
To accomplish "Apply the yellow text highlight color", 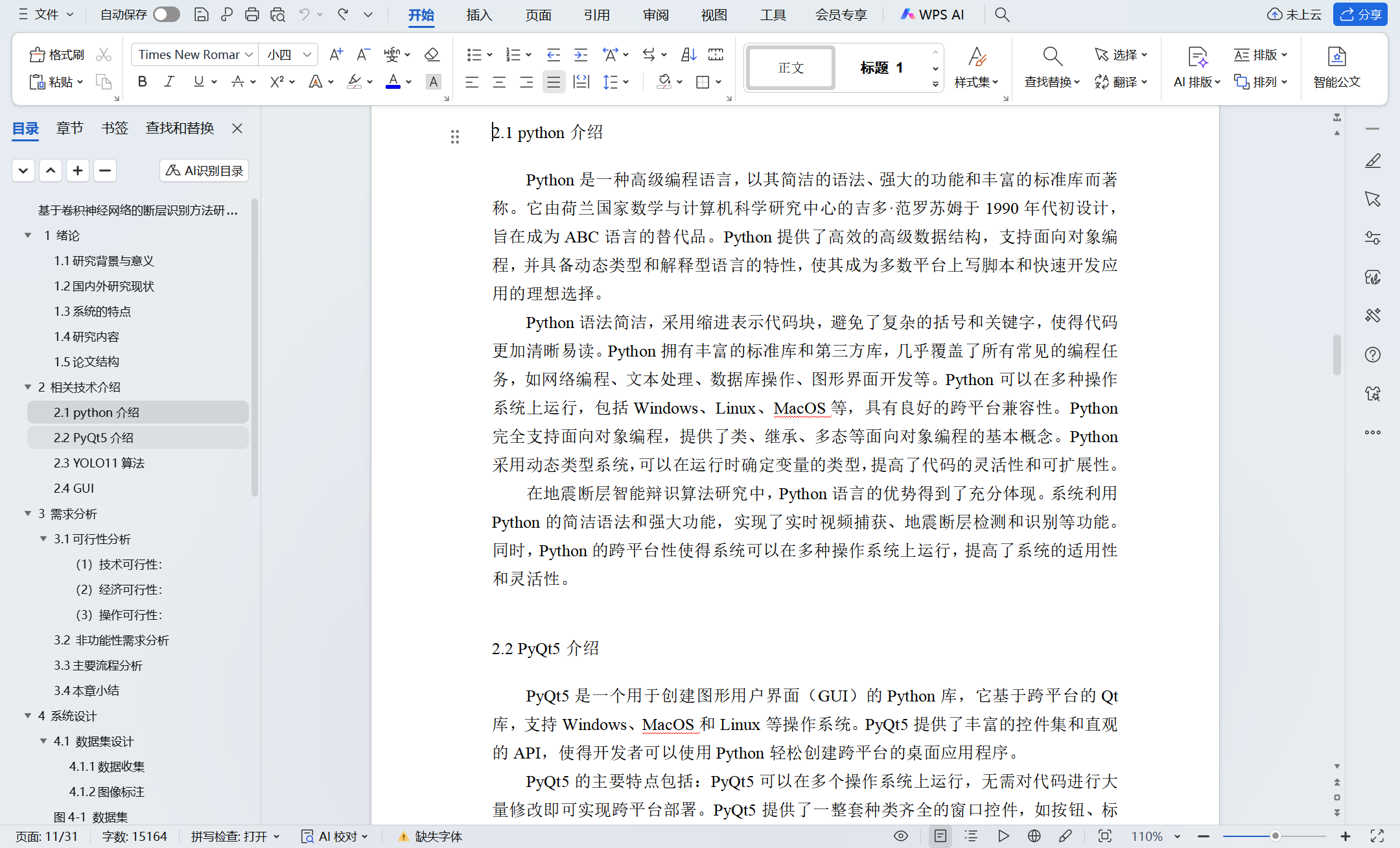I will [x=354, y=82].
